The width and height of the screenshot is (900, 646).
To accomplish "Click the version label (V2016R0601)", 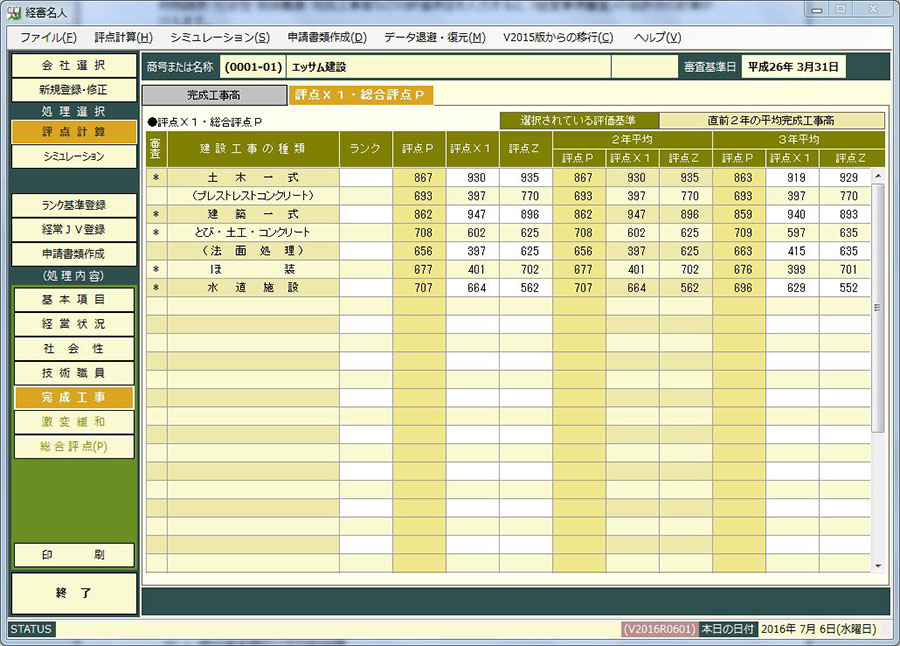I will 660,629.
